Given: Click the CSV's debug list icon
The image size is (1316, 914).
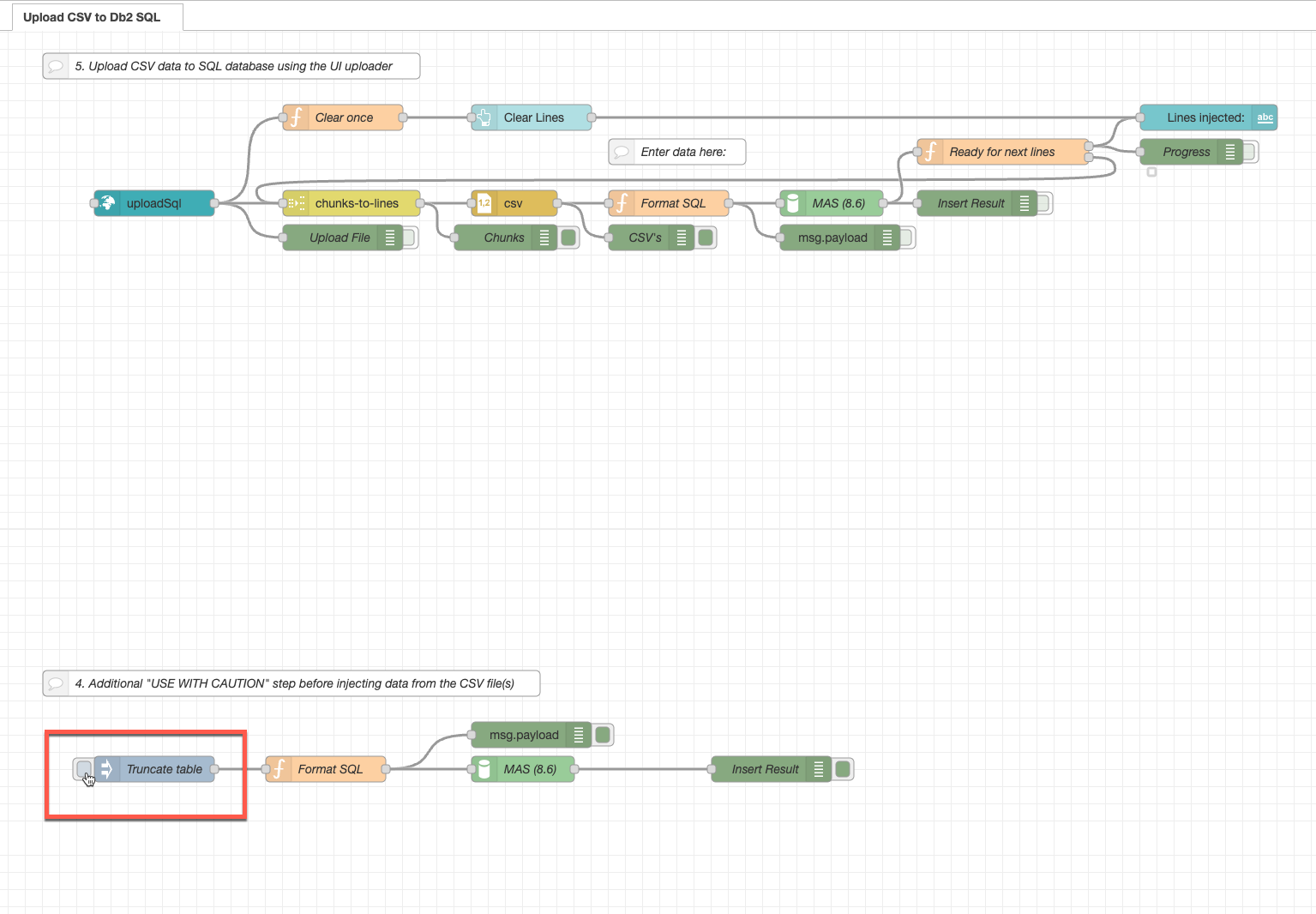Looking at the screenshot, I should point(682,238).
